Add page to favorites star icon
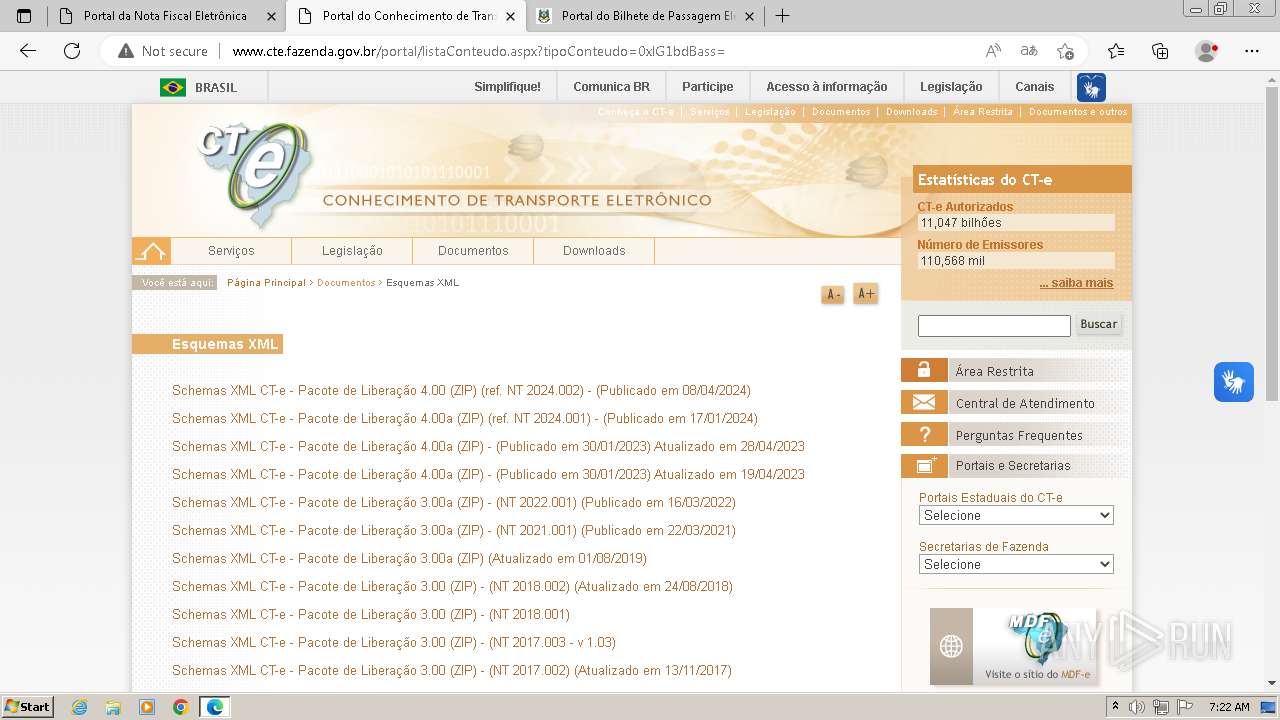Viewport: 1280px width, 720px height. pyautogui.click(x=1065, y=51)
